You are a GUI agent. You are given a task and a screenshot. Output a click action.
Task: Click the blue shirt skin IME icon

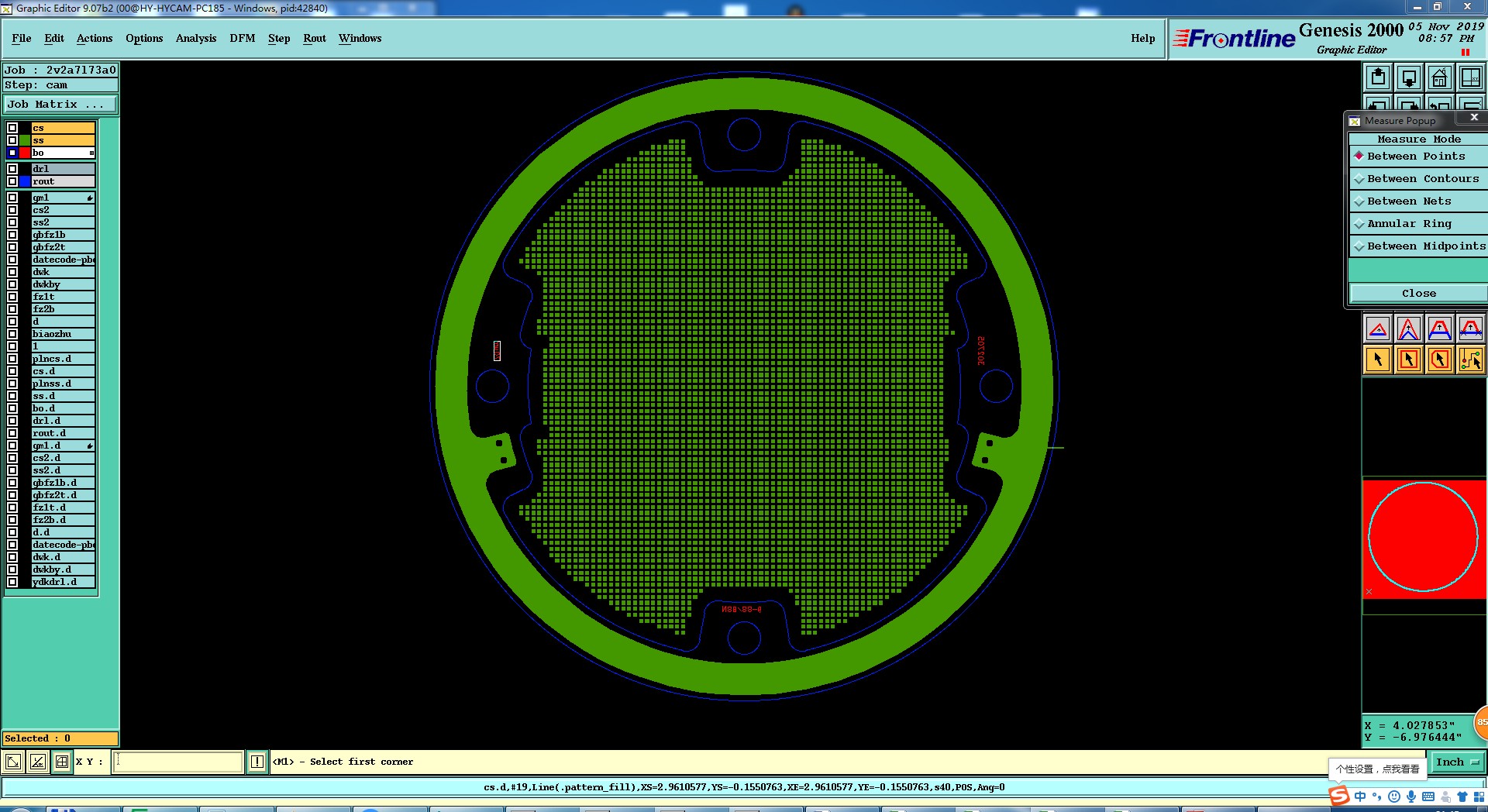click(x=1462, y=797)
